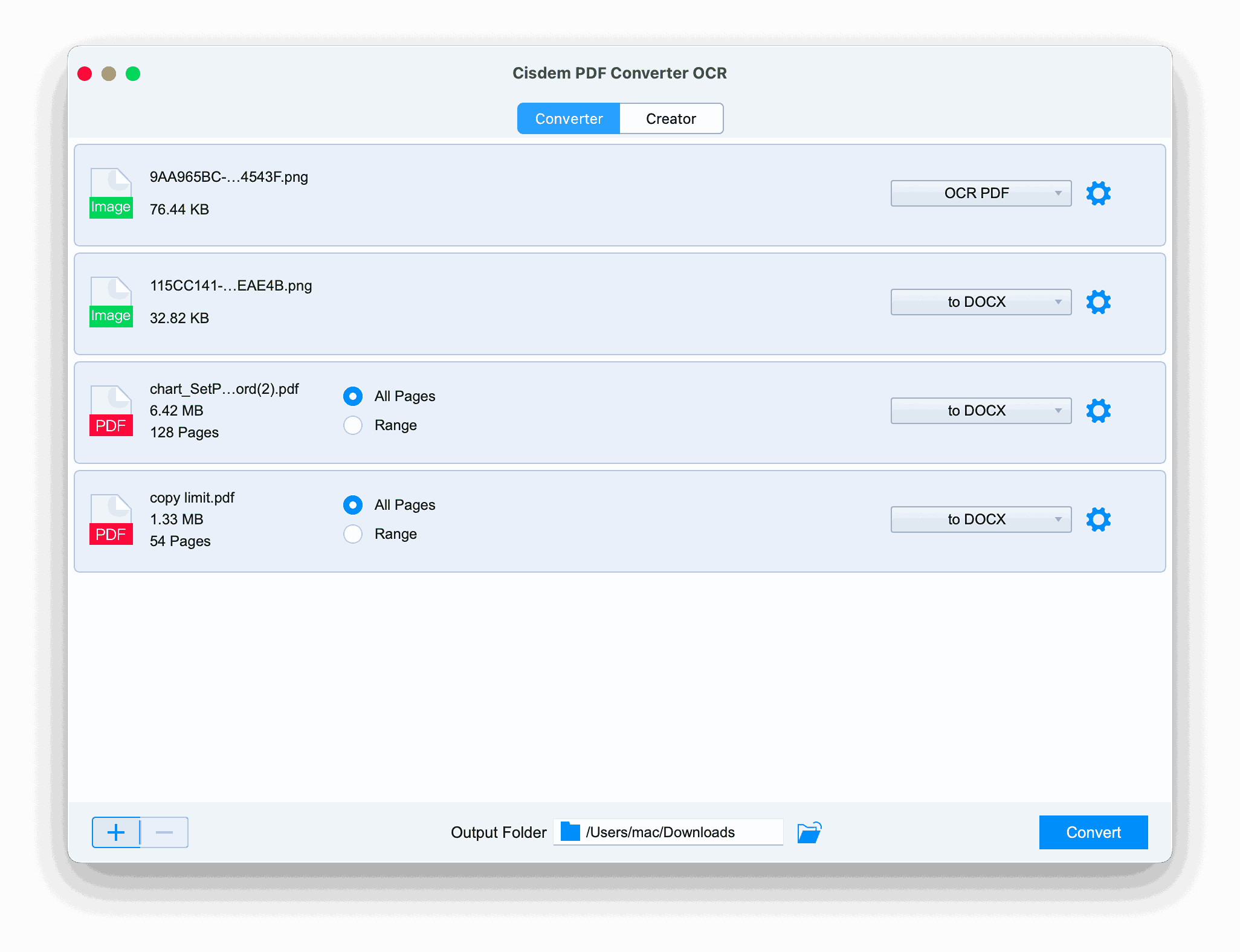Click the Convert button

pyautogui.click(x=1093, y=832)
